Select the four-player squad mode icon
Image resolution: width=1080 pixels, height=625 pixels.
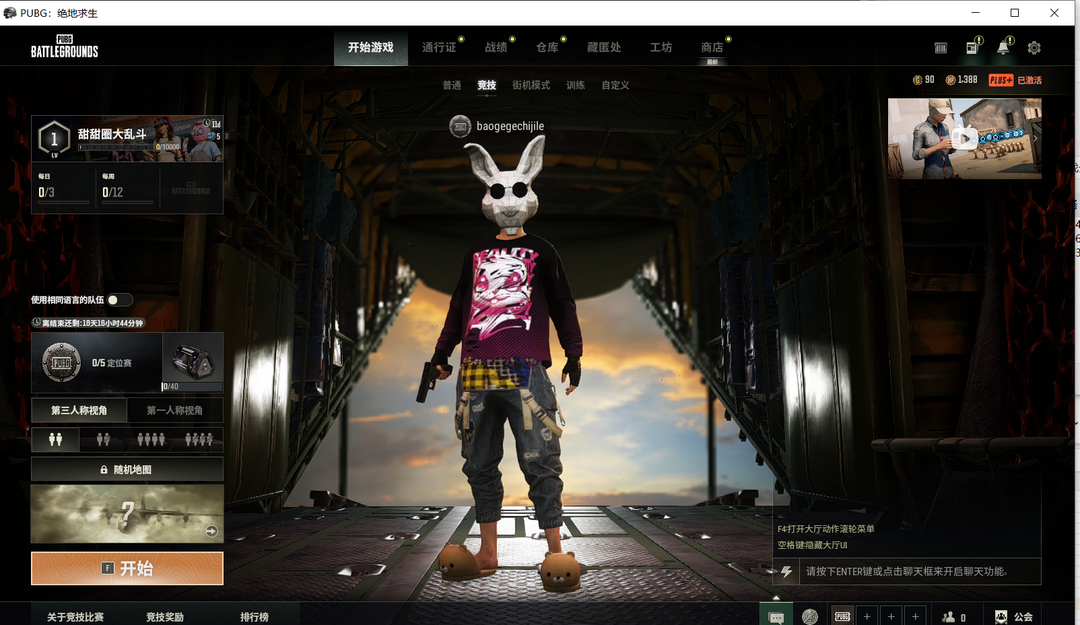[x=199, y=439]
